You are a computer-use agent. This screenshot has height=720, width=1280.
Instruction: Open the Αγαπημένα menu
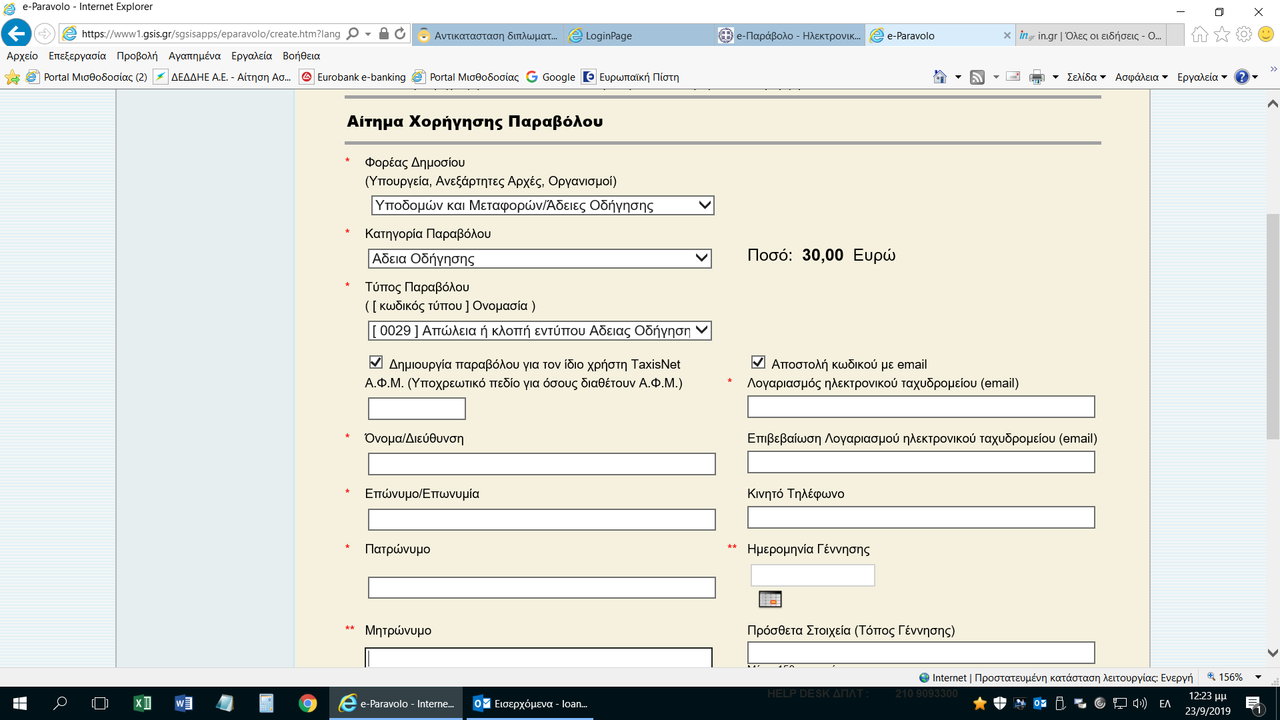[194, 56]
